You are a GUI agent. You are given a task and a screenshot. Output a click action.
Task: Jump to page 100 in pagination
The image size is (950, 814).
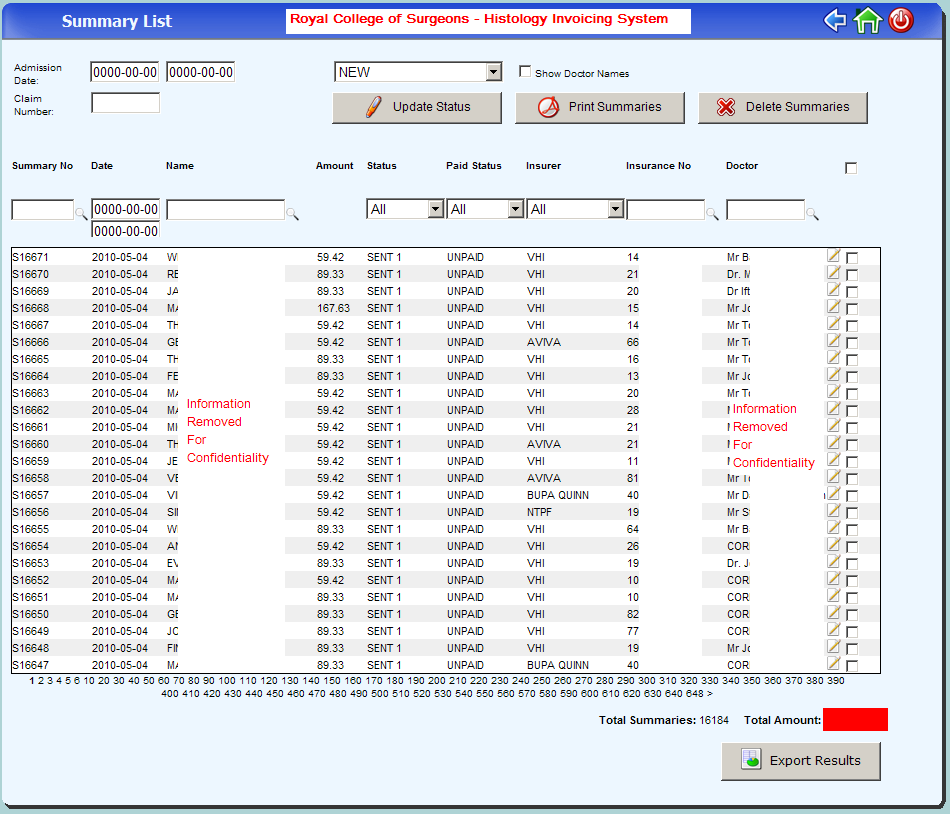[x=227, y=680]
